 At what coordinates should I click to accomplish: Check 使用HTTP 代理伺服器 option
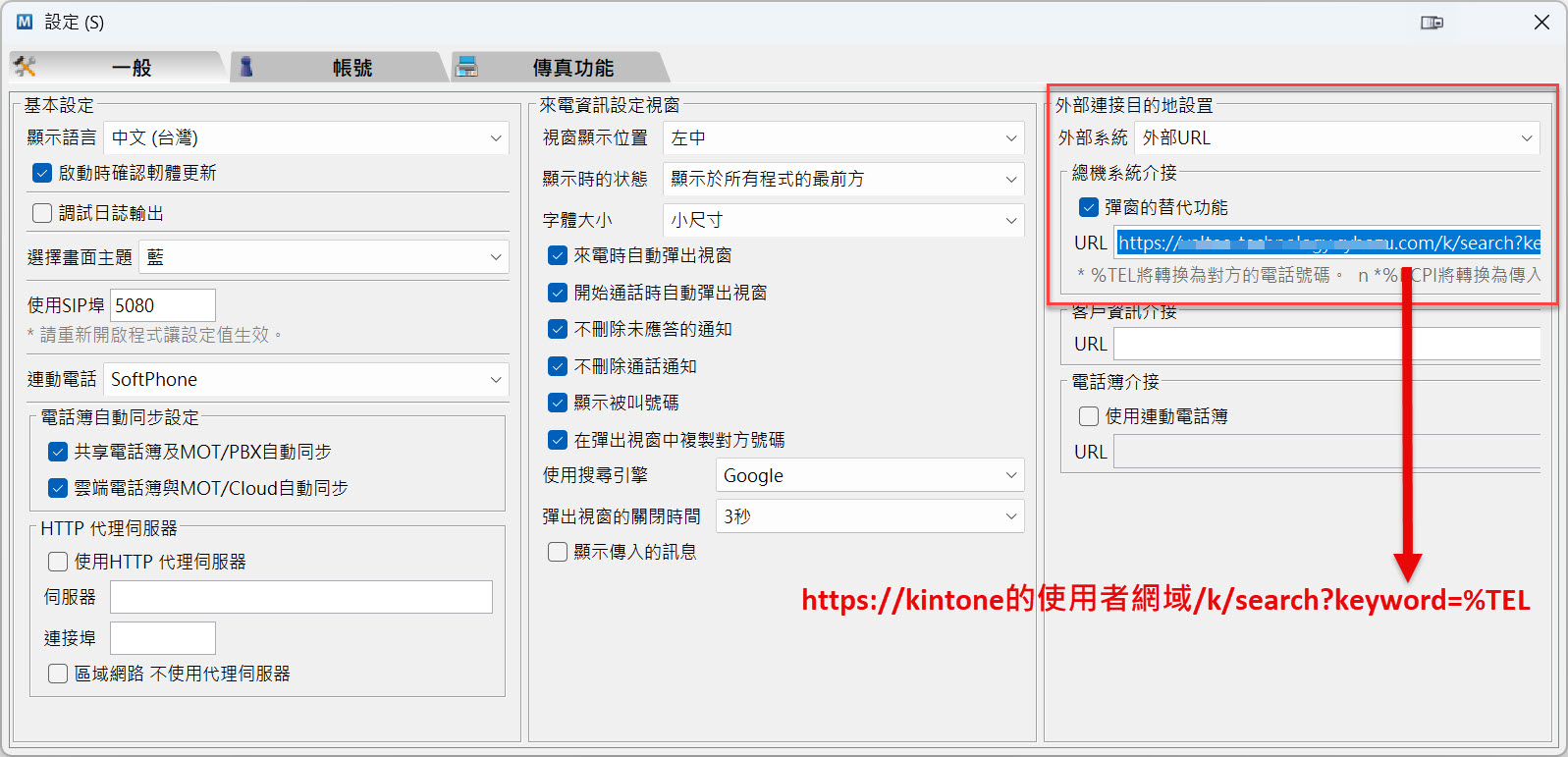point(58,562)
